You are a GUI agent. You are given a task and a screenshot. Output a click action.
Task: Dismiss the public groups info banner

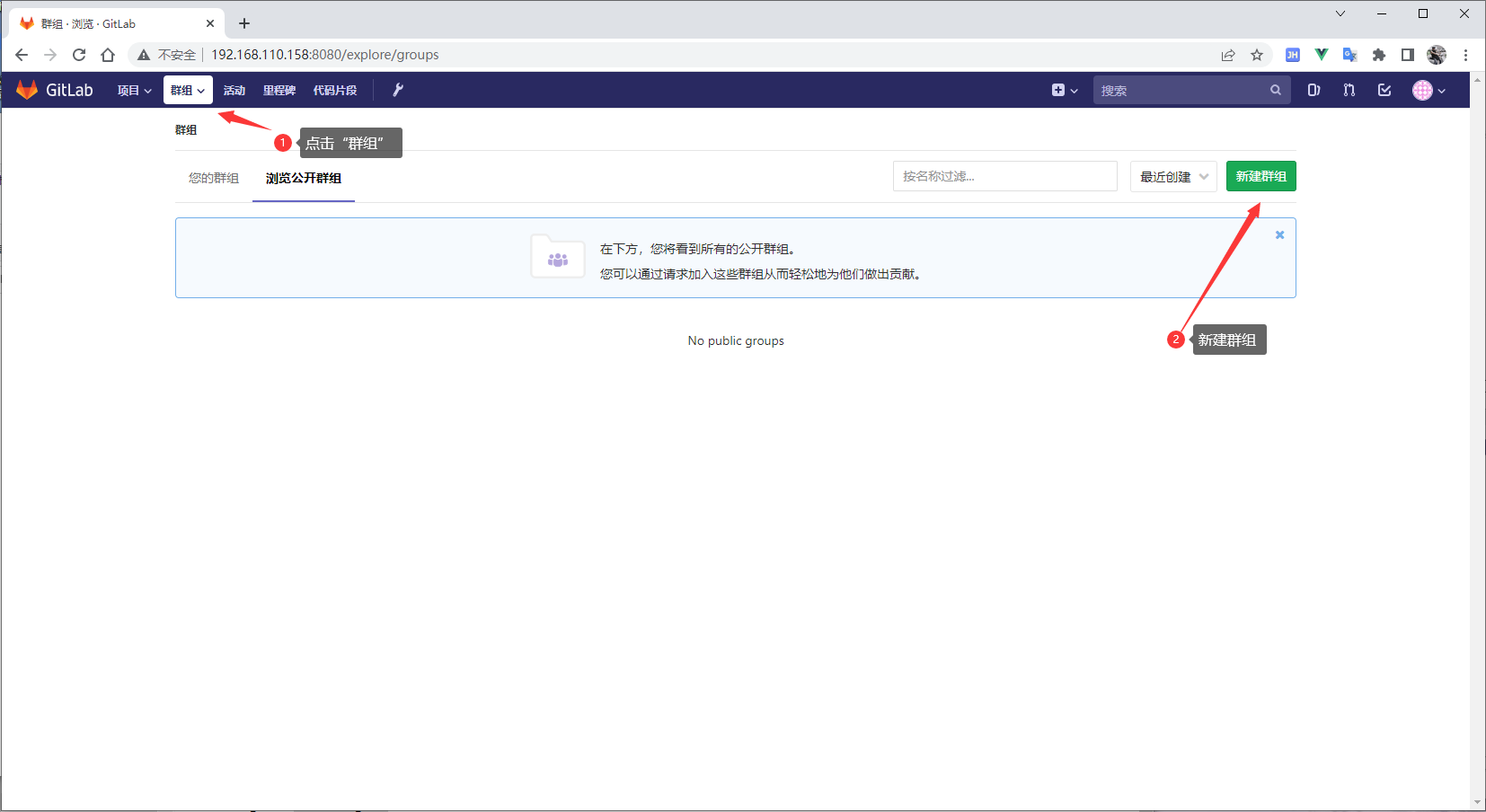1280,235
